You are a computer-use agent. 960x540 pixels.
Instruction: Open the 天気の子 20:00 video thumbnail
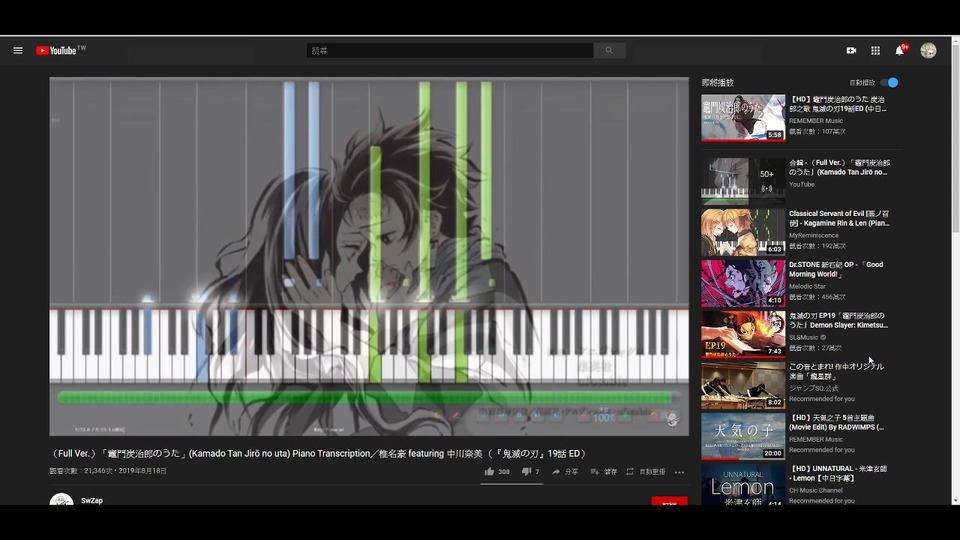pyautogui.click(x=743, y=436)
